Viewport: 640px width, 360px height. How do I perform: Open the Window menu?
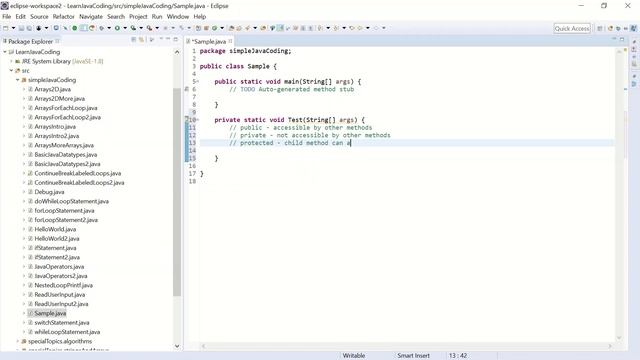[178, 17]
